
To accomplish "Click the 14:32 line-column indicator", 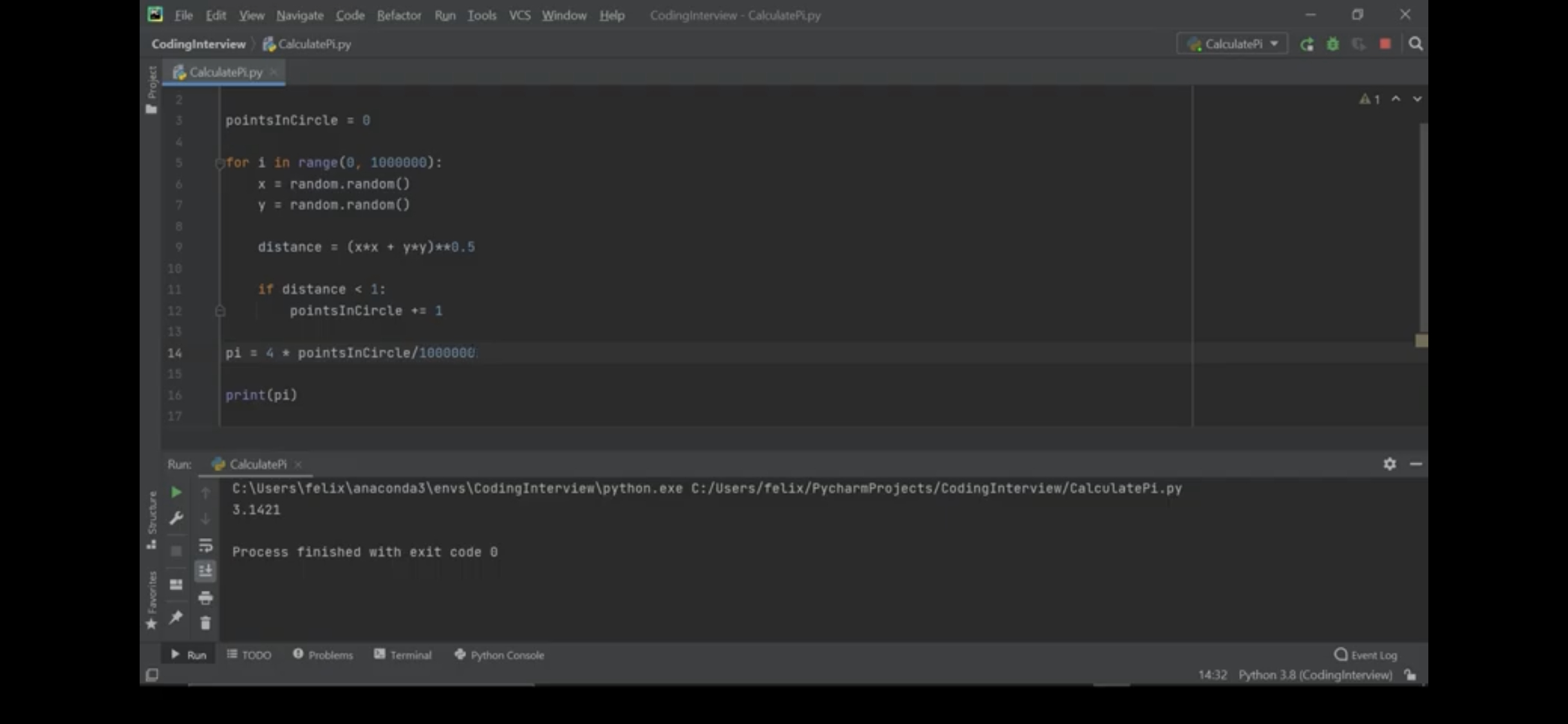I will [1212, 674].
